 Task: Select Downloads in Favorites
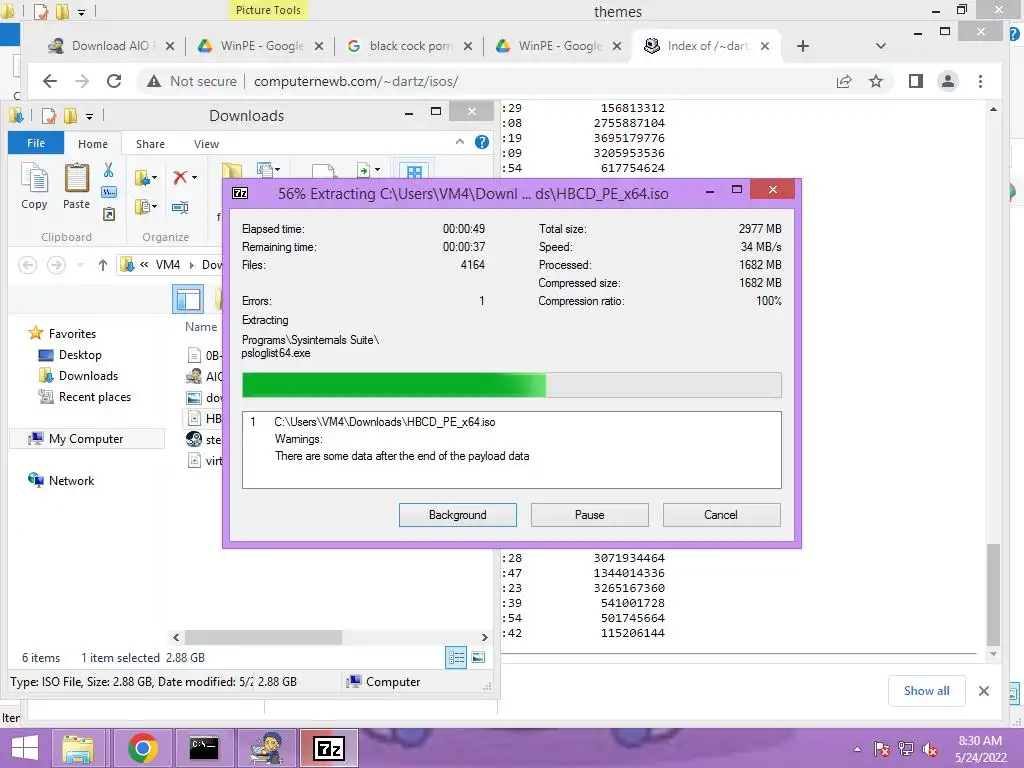(88, 376)
